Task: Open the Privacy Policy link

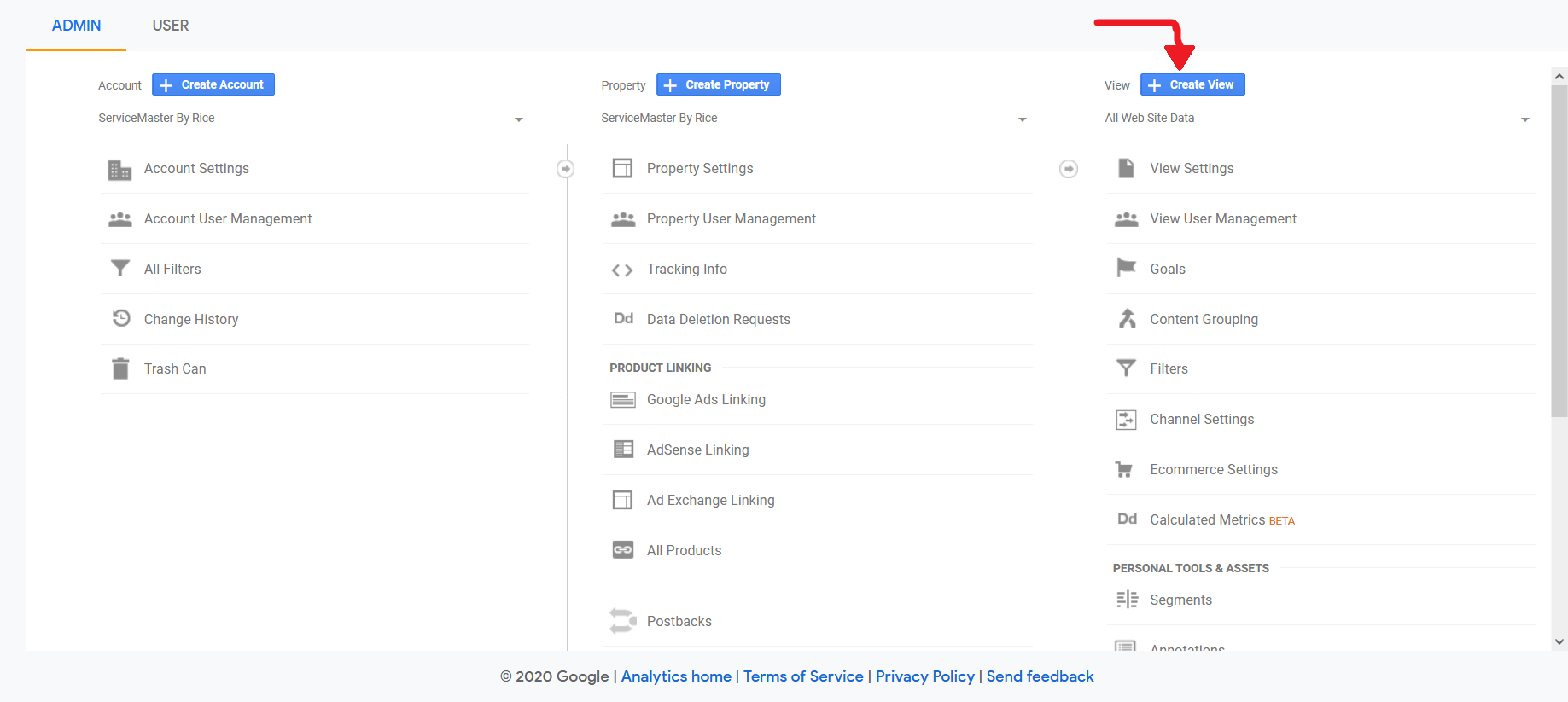Action: pyautogui.click(x=925, y=676)
